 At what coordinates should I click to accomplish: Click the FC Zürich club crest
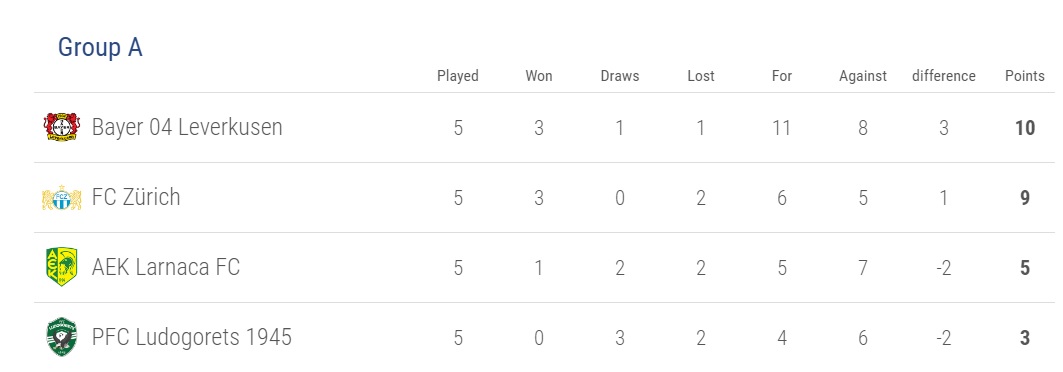62,197
